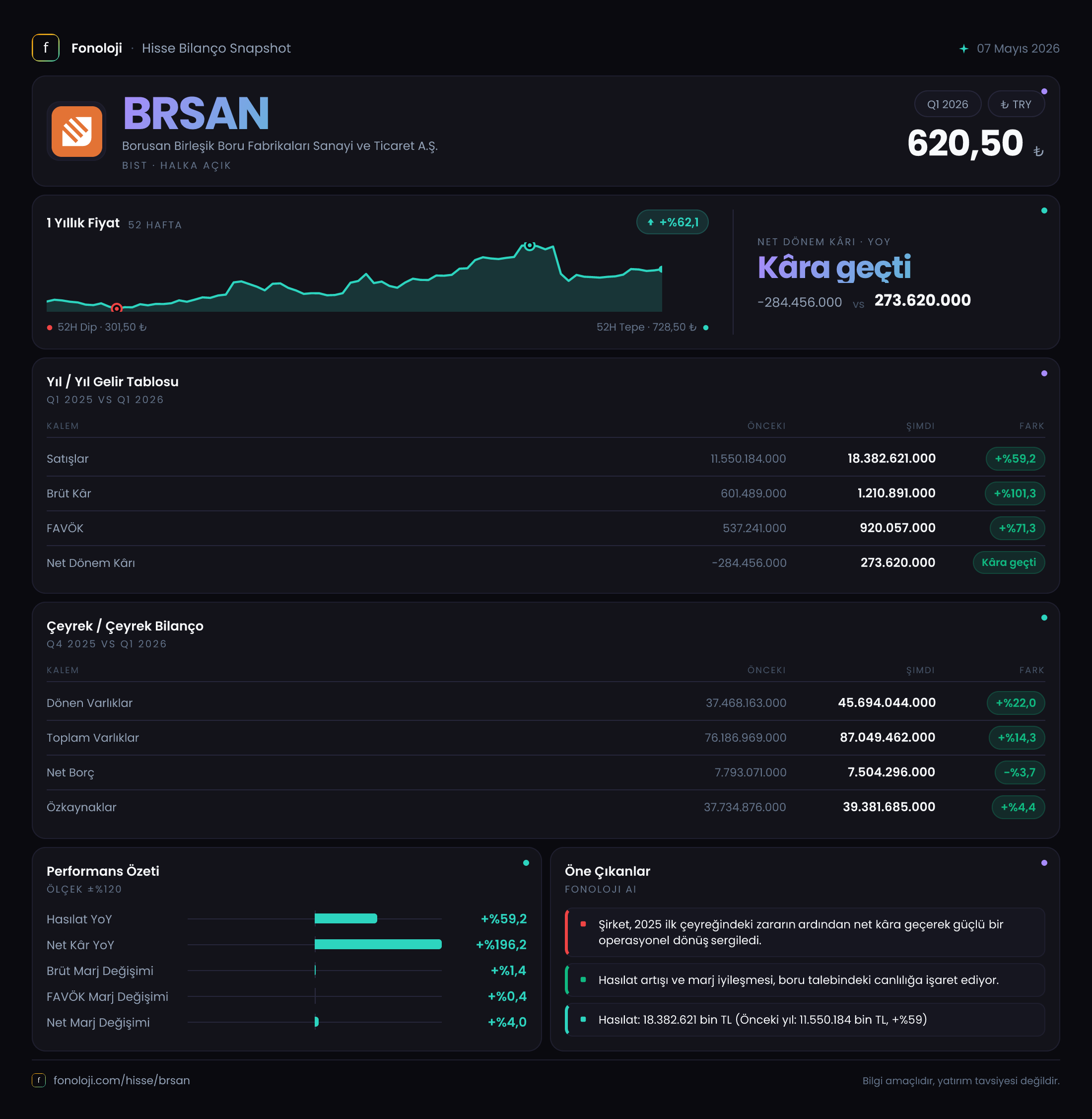Screen dimensions: 1092x1119
Task: Click the FAVÖK previous value 537.241.000
Action: click(754, 528)
